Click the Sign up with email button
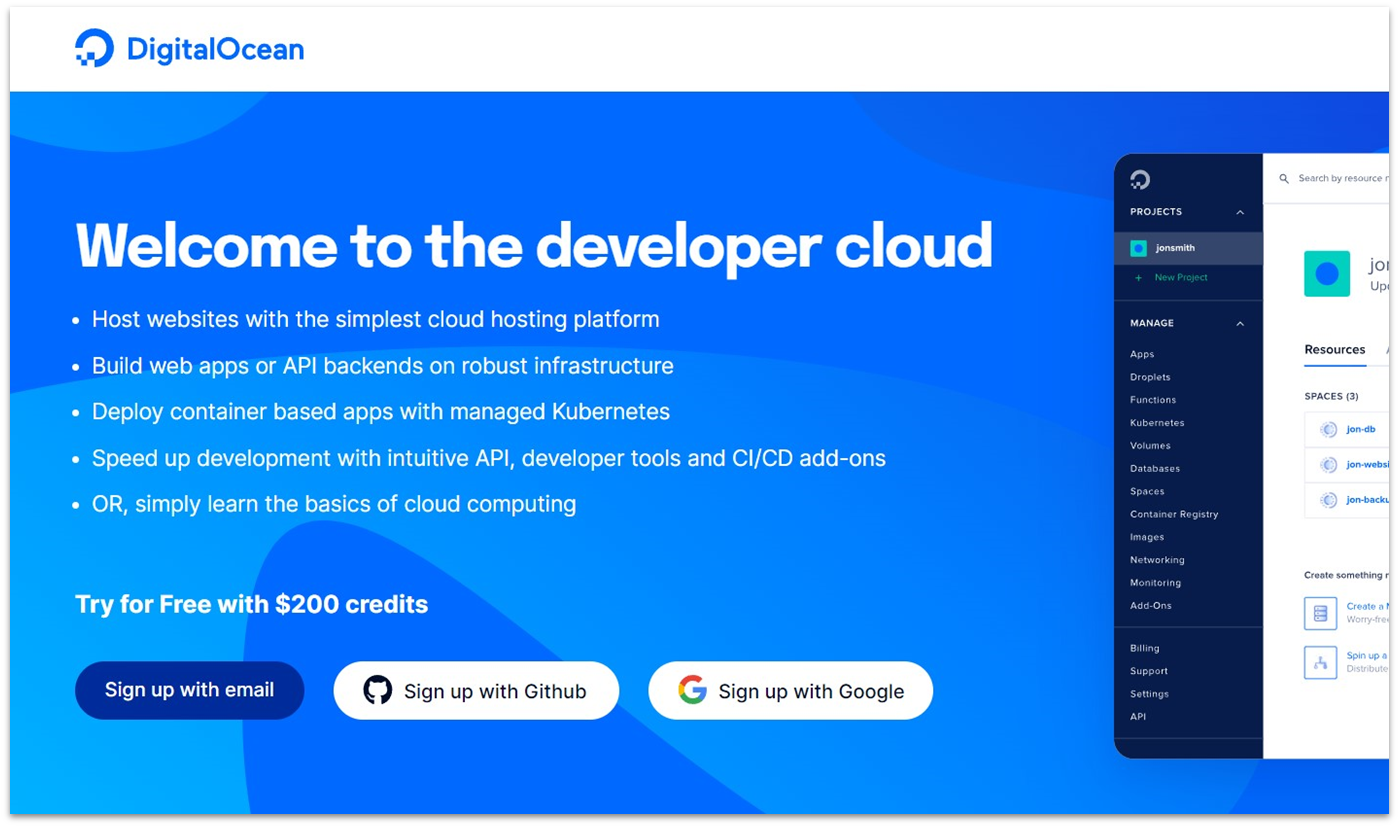This screenshot has height=827, width=1399. [x=189, y=690]
